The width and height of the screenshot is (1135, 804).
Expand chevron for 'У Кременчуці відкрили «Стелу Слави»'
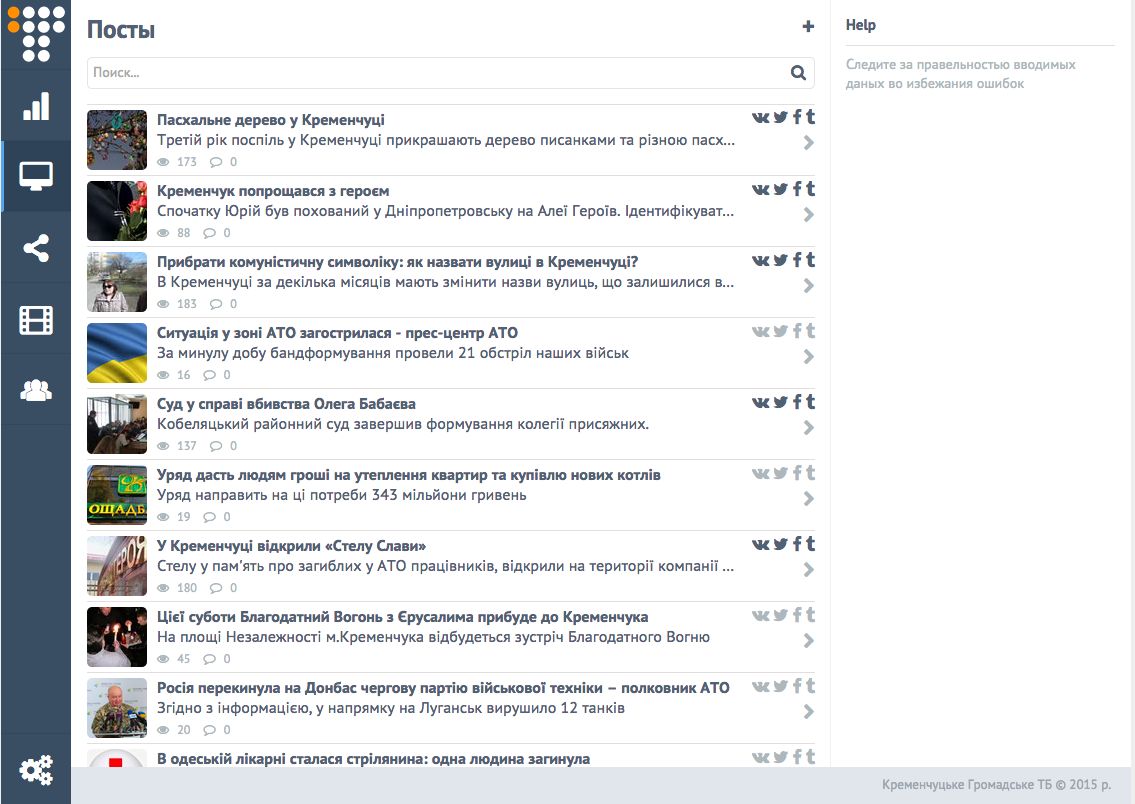tap(809, 570)
